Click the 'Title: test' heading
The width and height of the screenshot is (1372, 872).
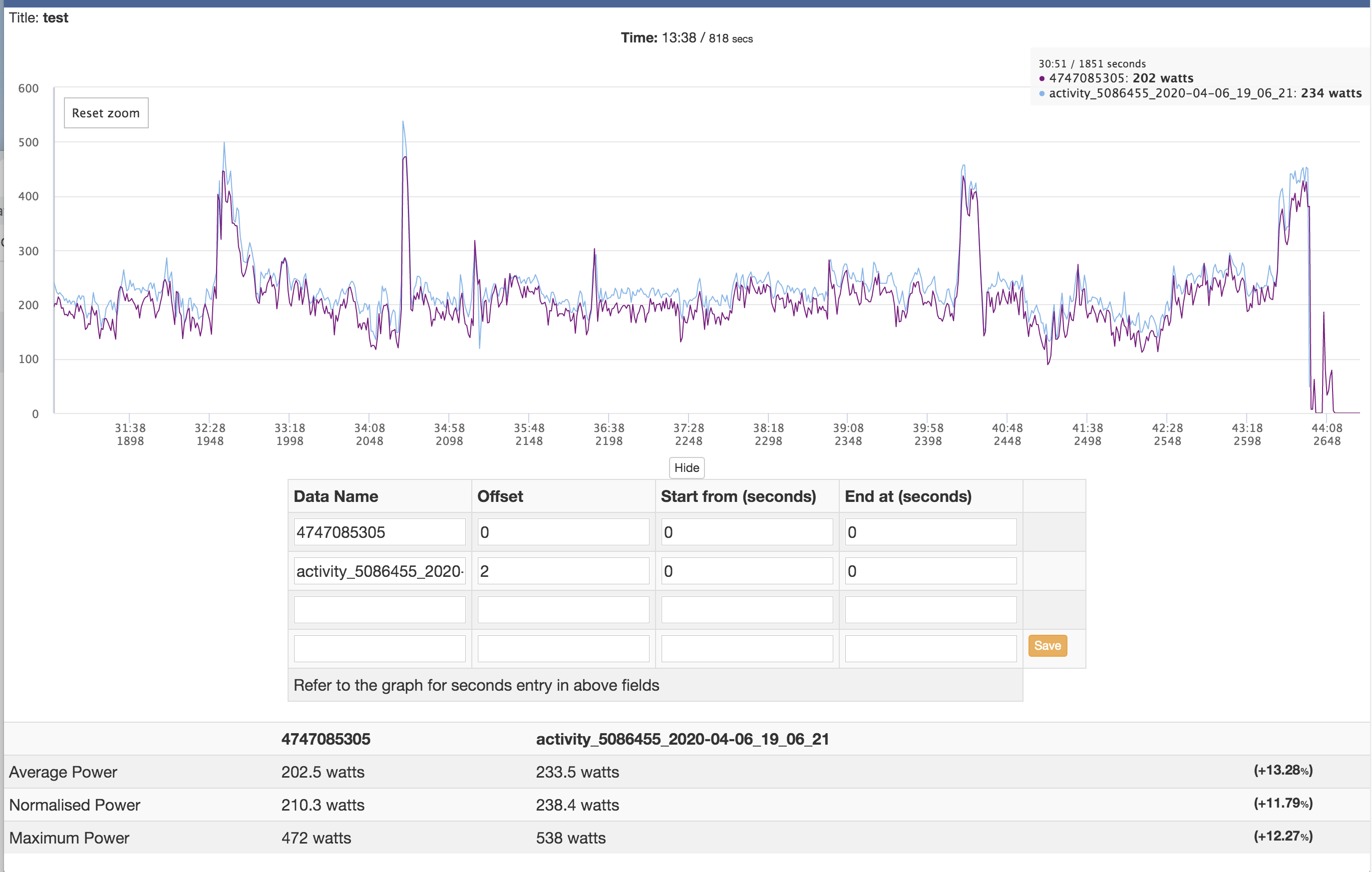[39, 17]
